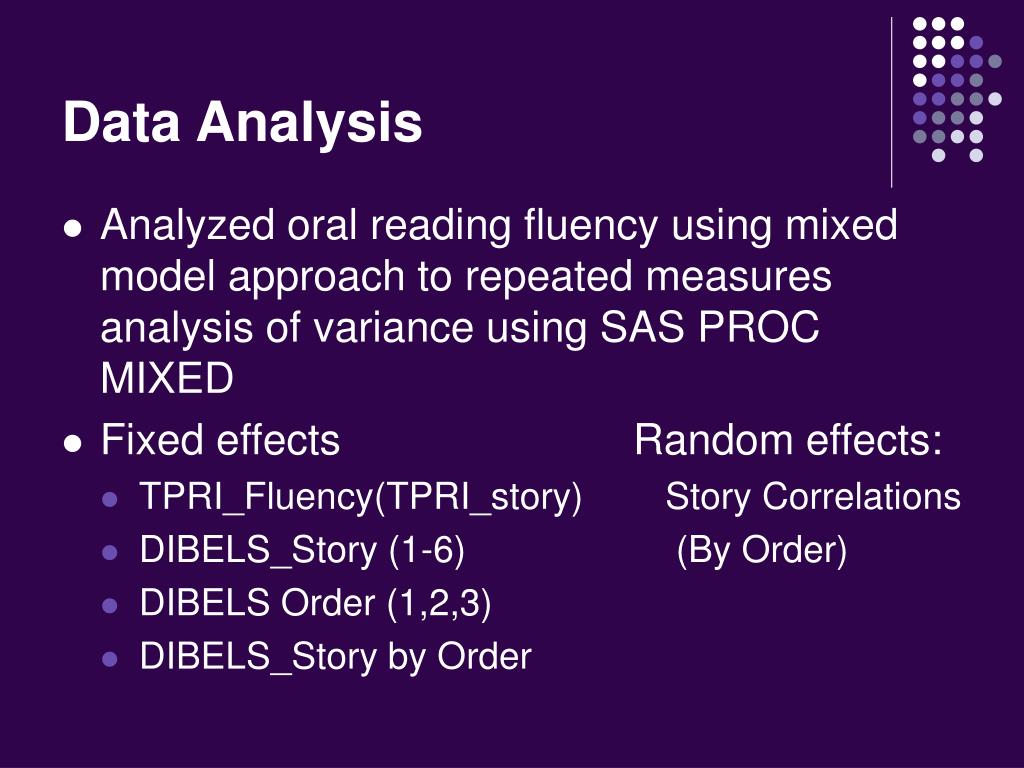Click the Fixed effects bullet marker
Image resolution: width=1024 pixels, height=768 pixels.
point(73,444)
